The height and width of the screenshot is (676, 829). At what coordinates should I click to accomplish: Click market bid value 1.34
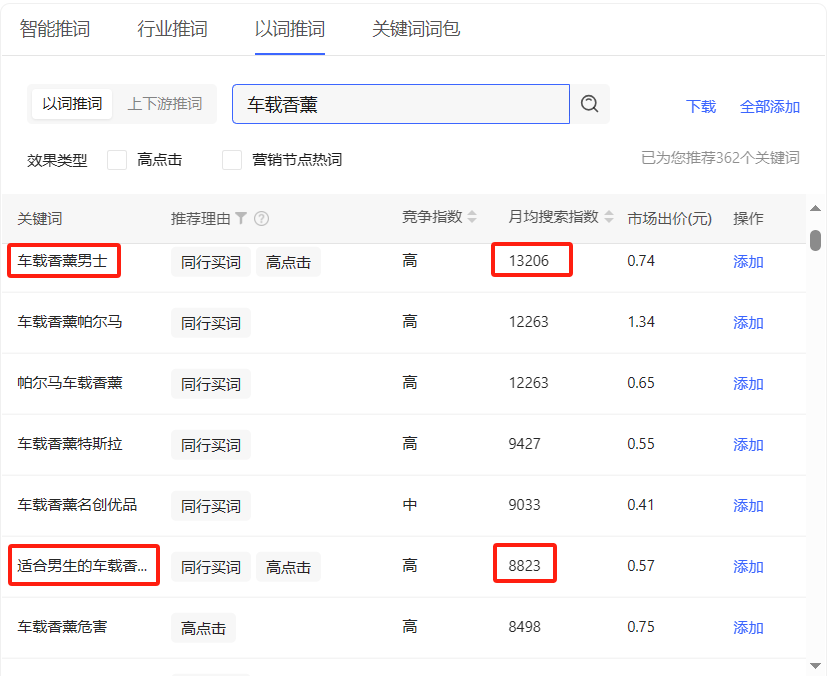(641, 321)
